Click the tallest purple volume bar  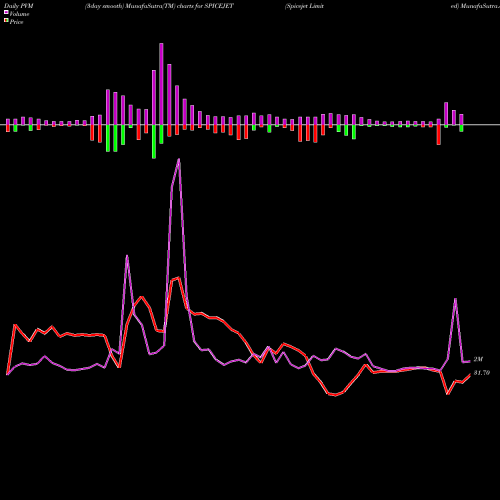coord(161,84)
